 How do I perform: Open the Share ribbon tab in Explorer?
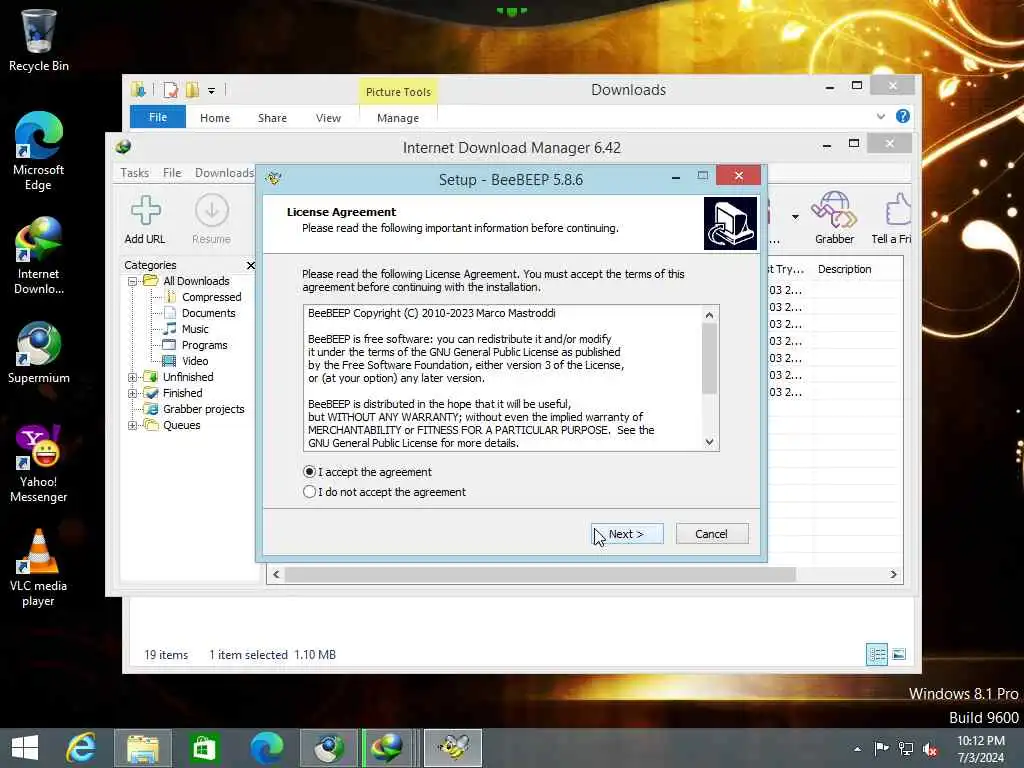pyautogui.click(x=272, y=118)
